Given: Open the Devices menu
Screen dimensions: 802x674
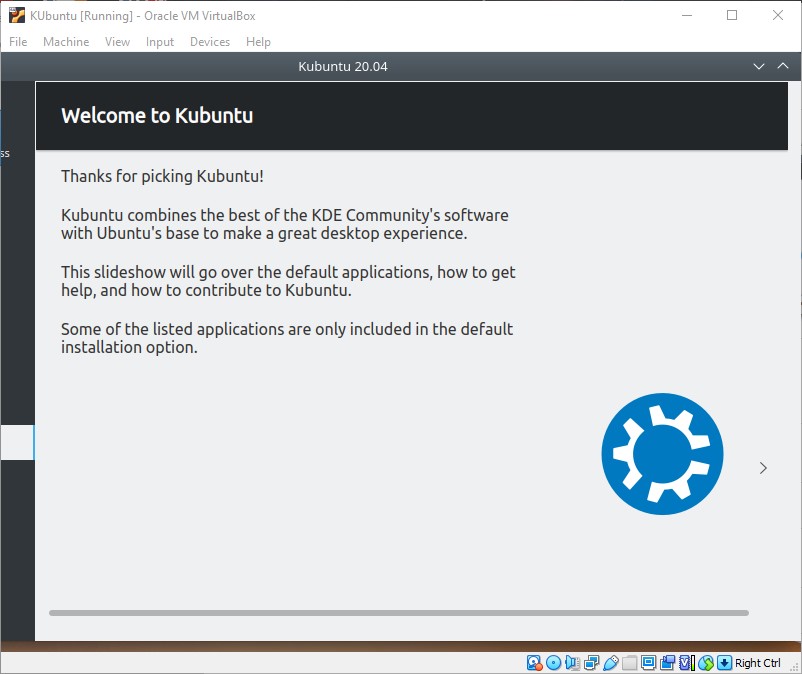Looking at the screenshot, I should 210,42.
